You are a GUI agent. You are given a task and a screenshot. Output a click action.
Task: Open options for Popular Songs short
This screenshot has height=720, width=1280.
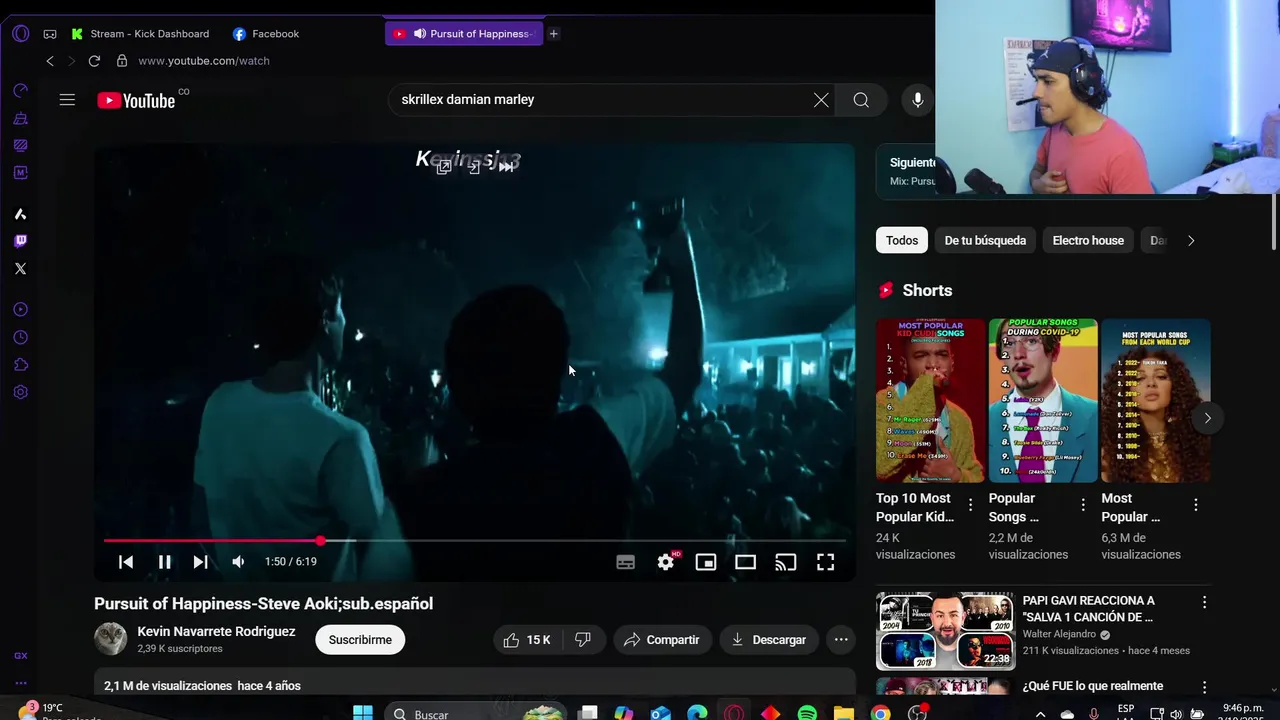click(x=1083, y=505)
